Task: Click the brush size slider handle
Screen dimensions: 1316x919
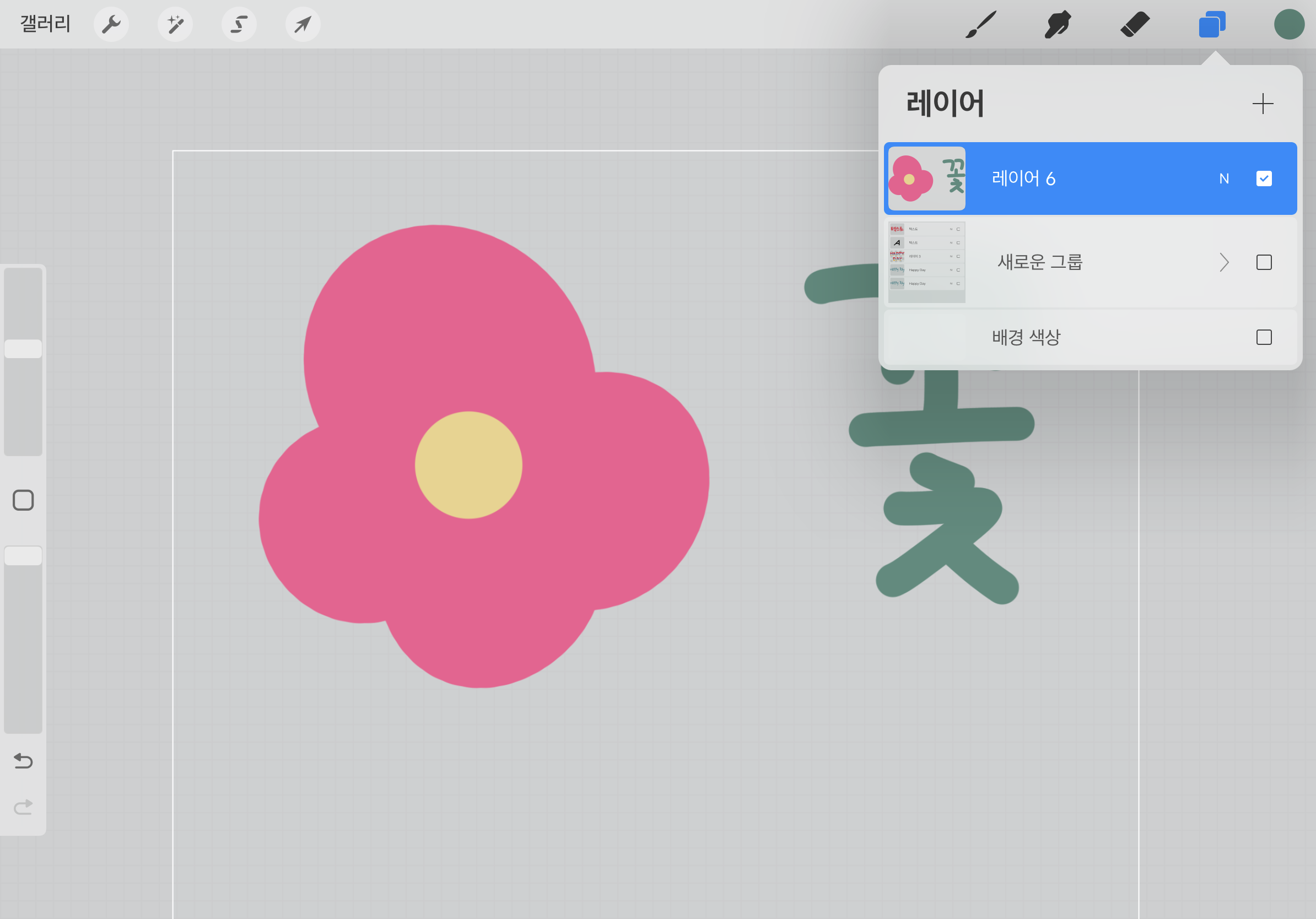Action: tap(23, 349)
